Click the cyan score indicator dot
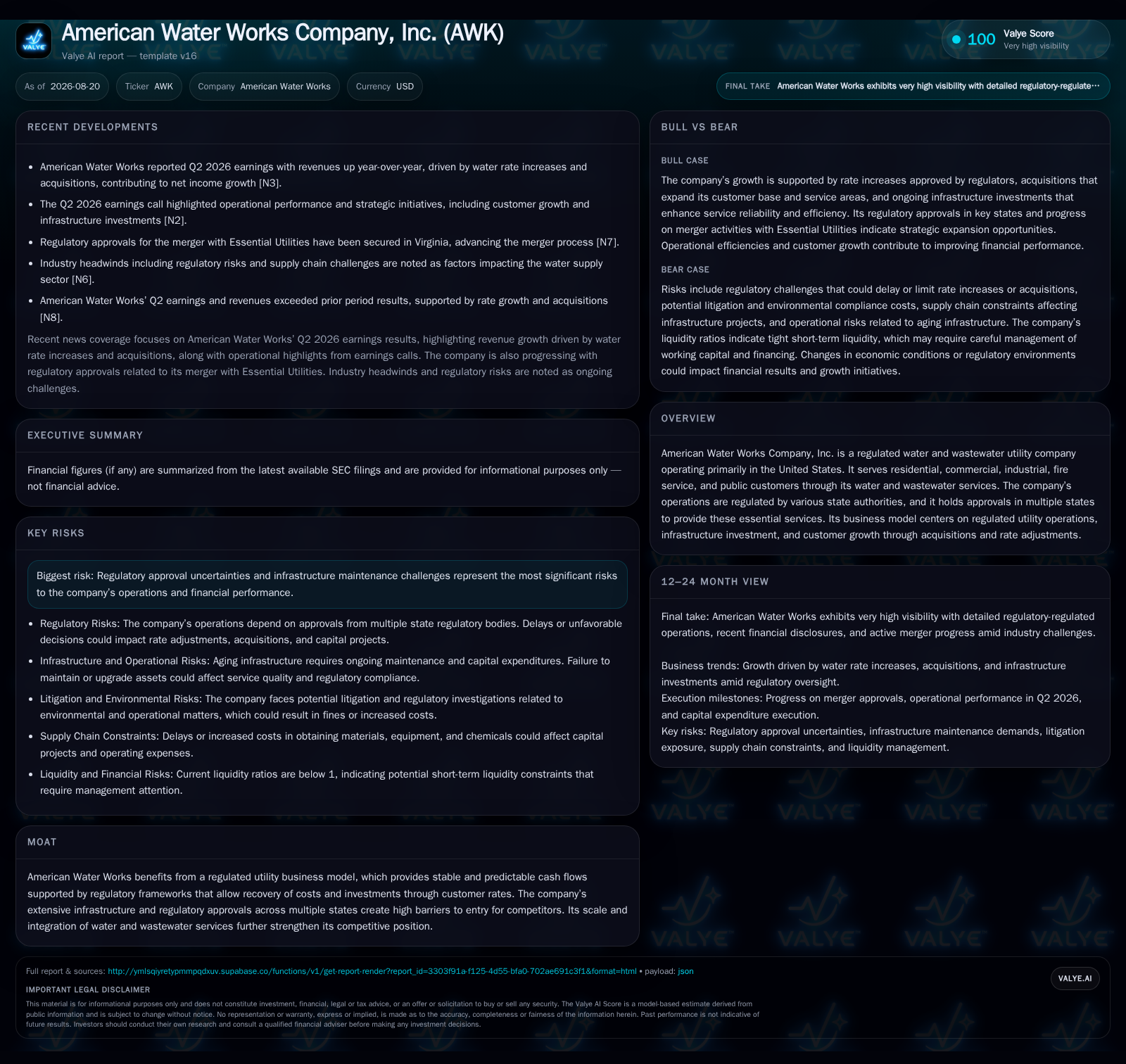 [956, 39]
